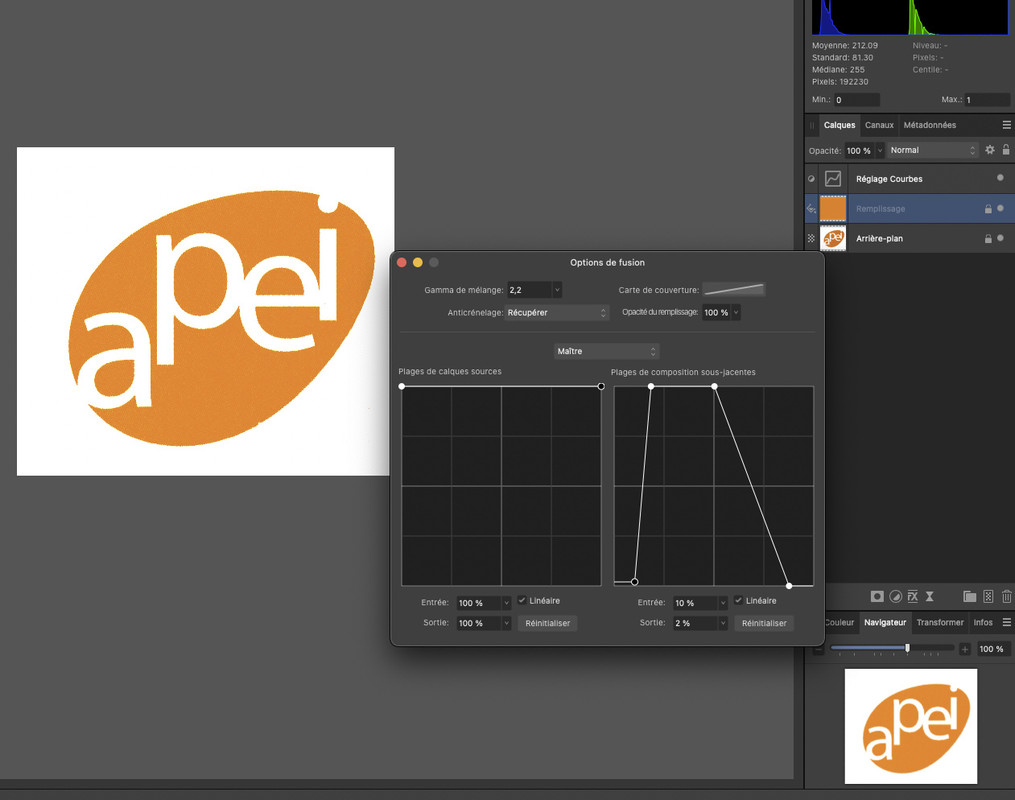Click the layer Opacité 100 % field

point(860,151)
